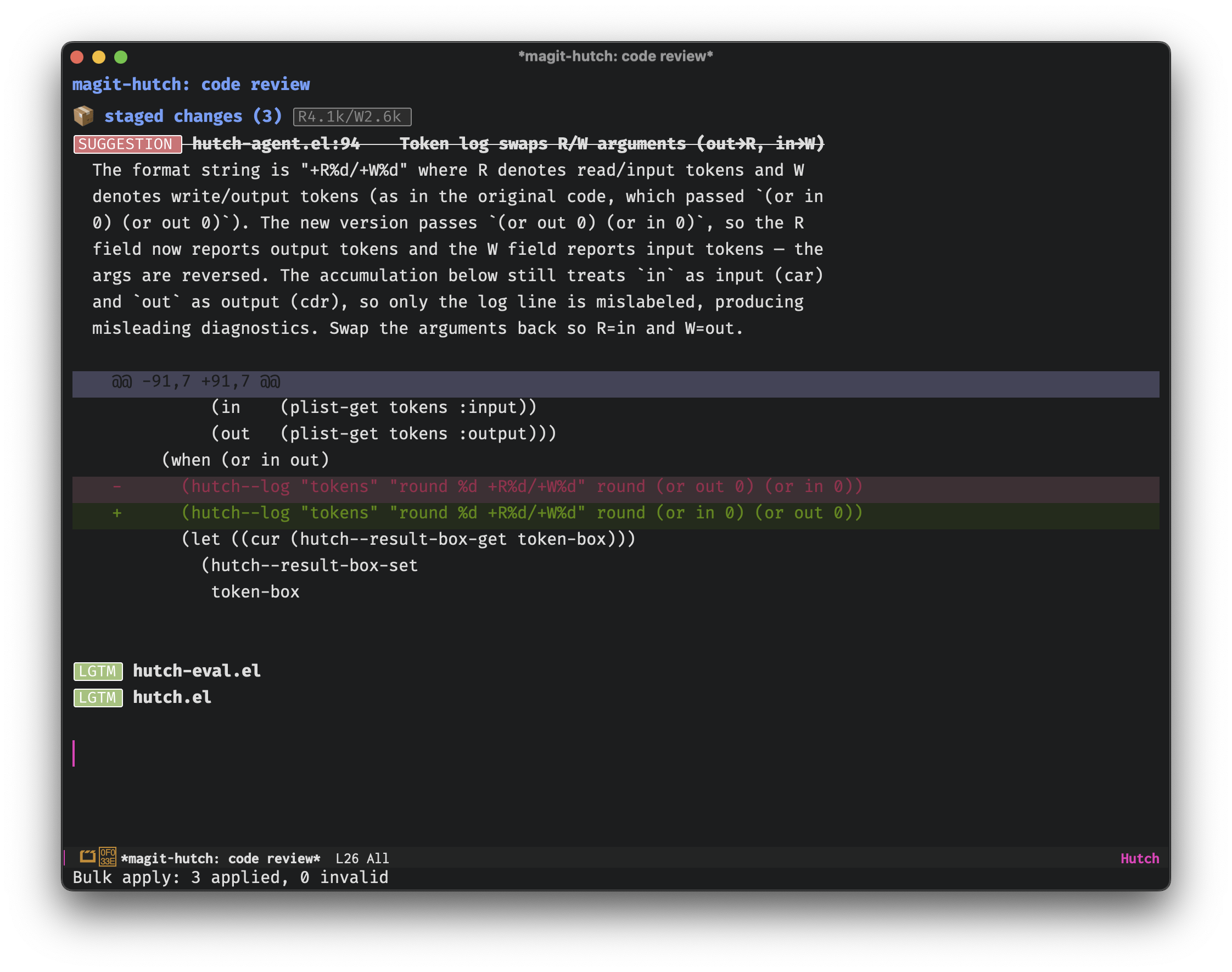The height and width of the screenshot is (972, 1232).
Task: Click the paragraph line starting 'misleading diagnostics'
Action: click(418, 328)
